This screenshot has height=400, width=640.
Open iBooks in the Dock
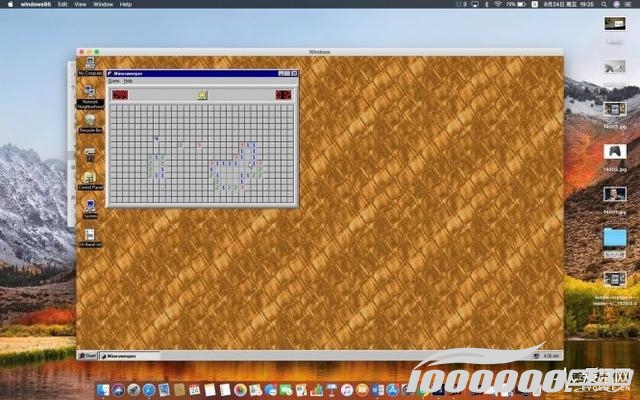362,390
